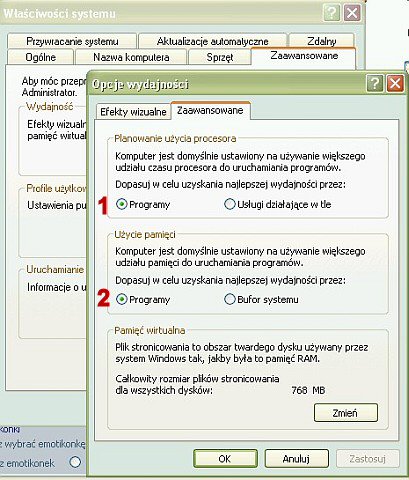This screenshot has height=480, width=409.
Task: Switch to the Sprzęt tab
Action: (219, 57)
